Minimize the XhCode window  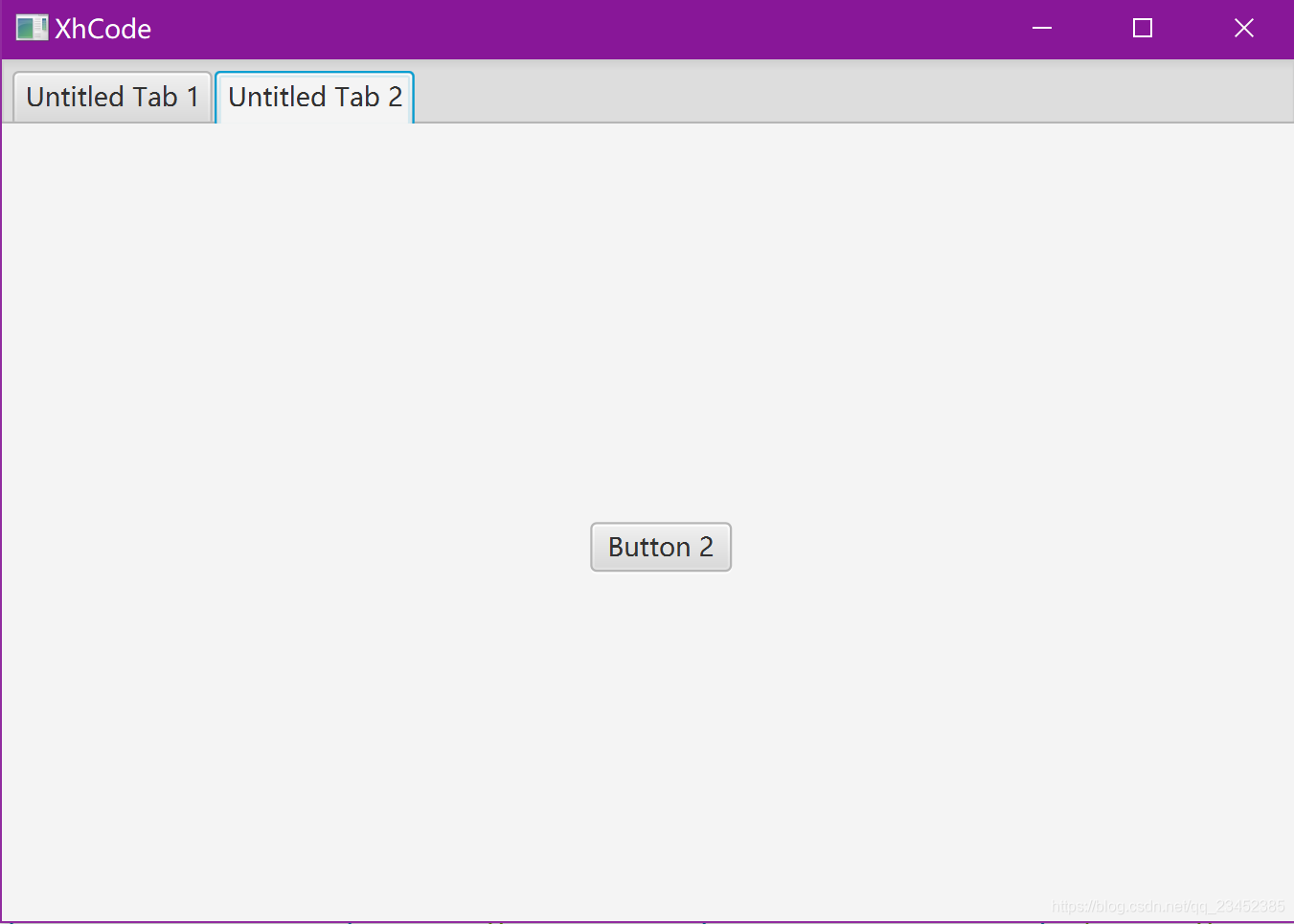(1042, 29)
